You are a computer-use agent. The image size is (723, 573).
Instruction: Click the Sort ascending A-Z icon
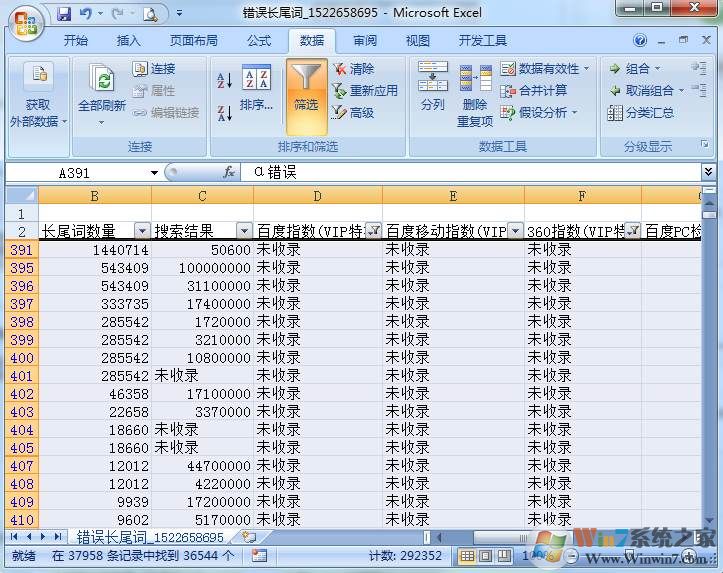[224, 81]
